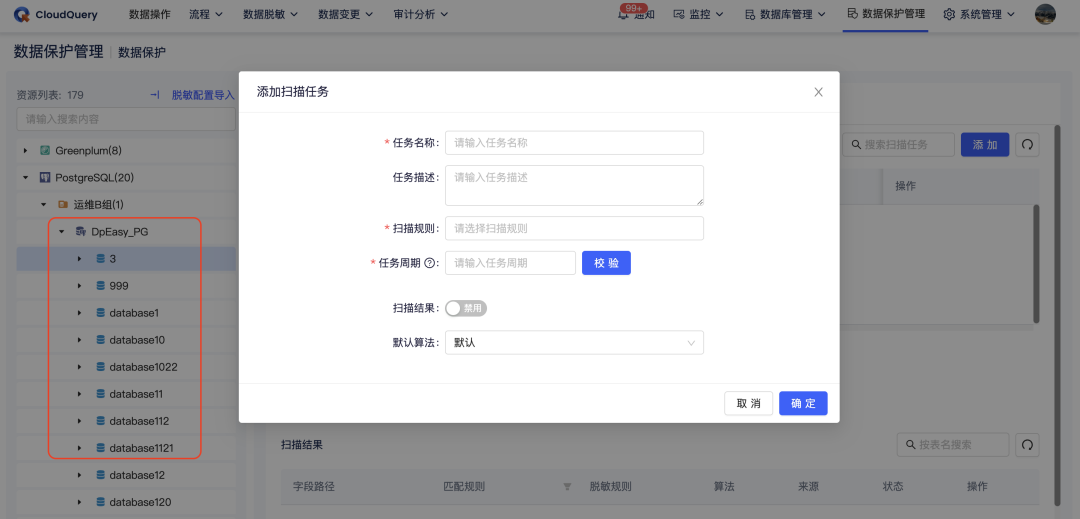Click the help icon beside 任务周期
1080x519 pixels.
pyautogui.click(x=430, y=263)
